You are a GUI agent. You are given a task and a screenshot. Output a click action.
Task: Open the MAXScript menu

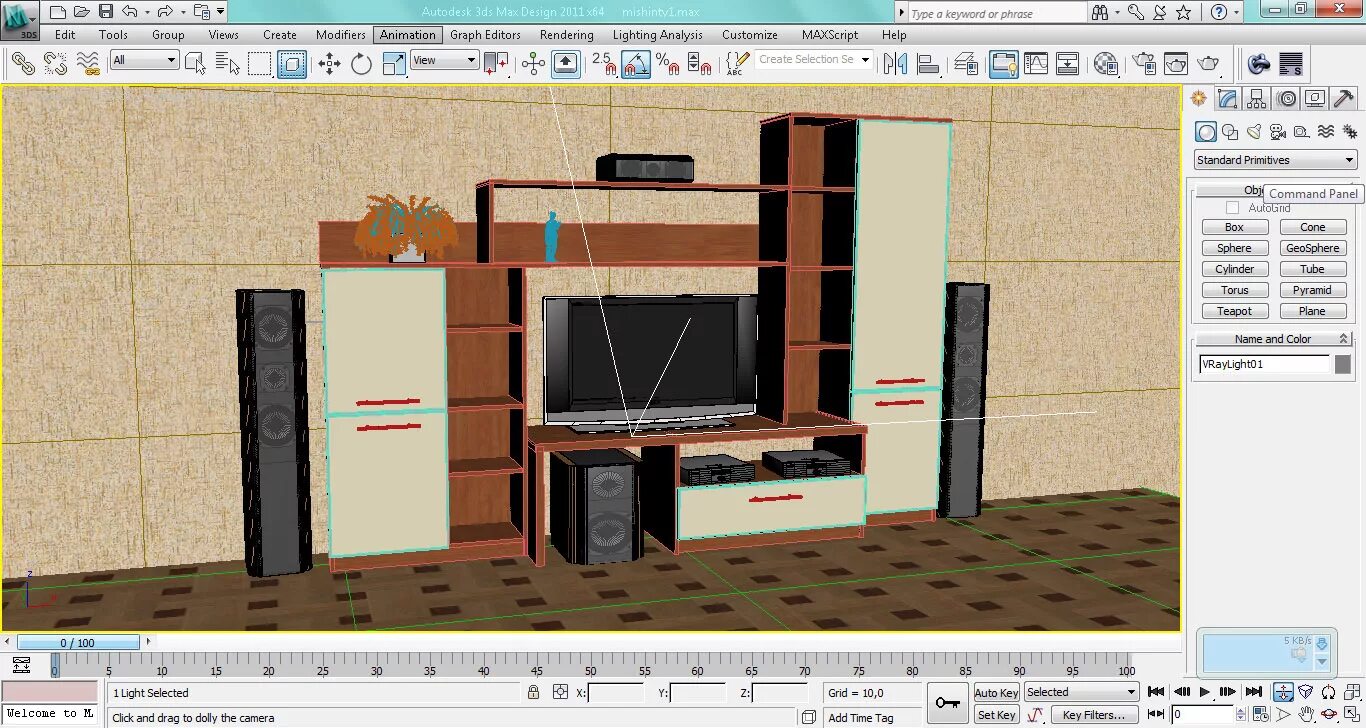click(830, 34)
